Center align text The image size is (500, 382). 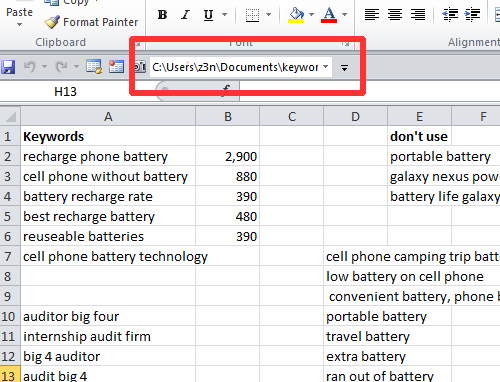coord(395,15)
